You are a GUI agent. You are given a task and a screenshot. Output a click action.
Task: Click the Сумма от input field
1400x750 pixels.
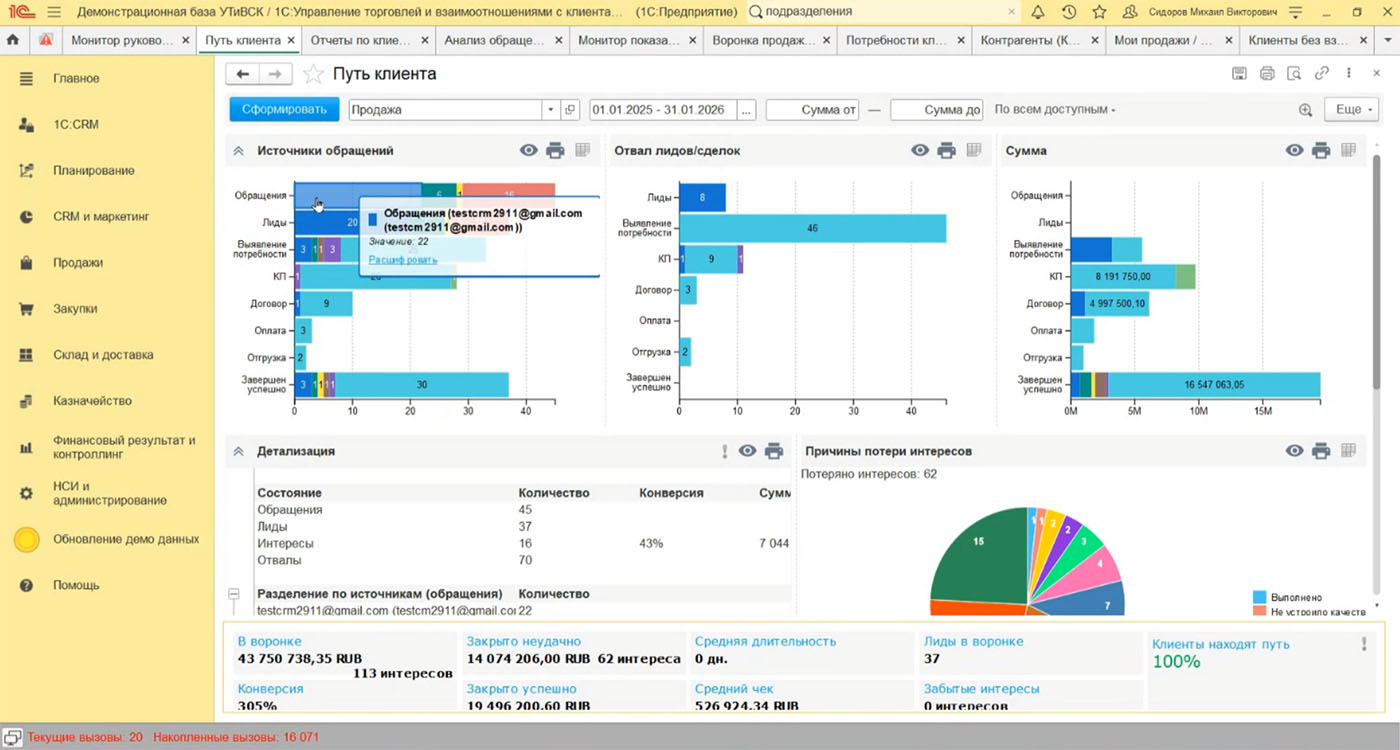click(812, 110)
